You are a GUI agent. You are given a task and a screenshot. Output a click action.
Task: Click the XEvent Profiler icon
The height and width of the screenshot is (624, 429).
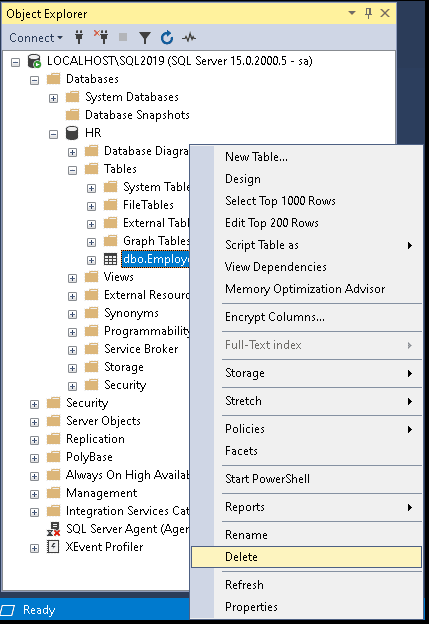pos(53,547)
